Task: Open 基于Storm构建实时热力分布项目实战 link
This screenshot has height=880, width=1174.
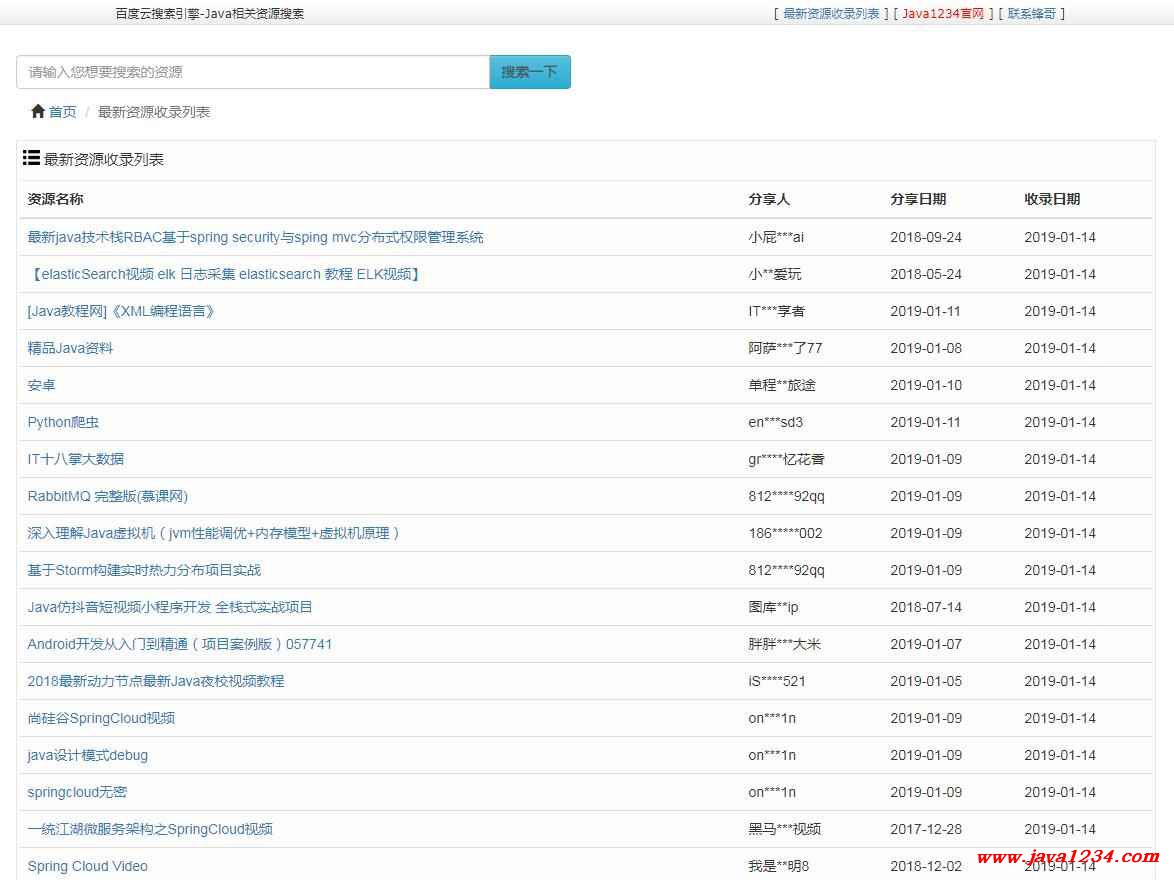Action: [144, 570]
